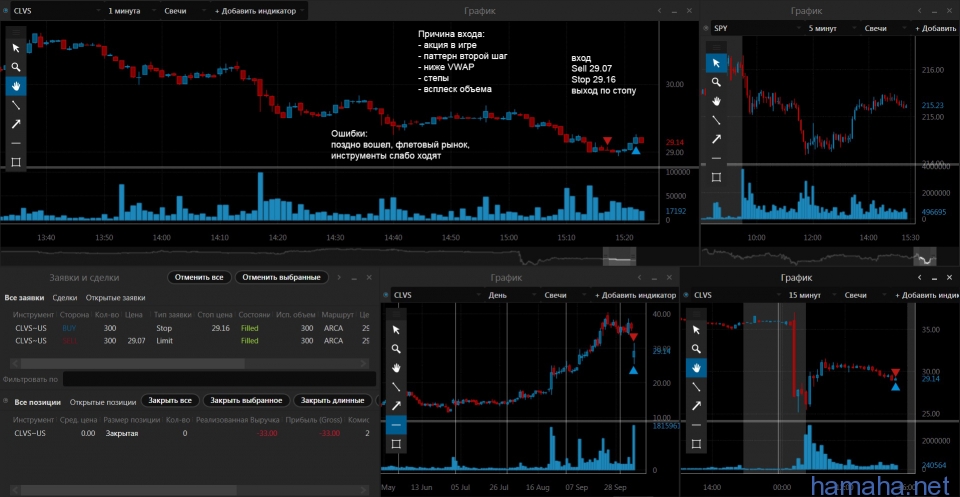Open the 5 минут timeframe dropdown
The image size is (960, 497).
pos(831,28)
